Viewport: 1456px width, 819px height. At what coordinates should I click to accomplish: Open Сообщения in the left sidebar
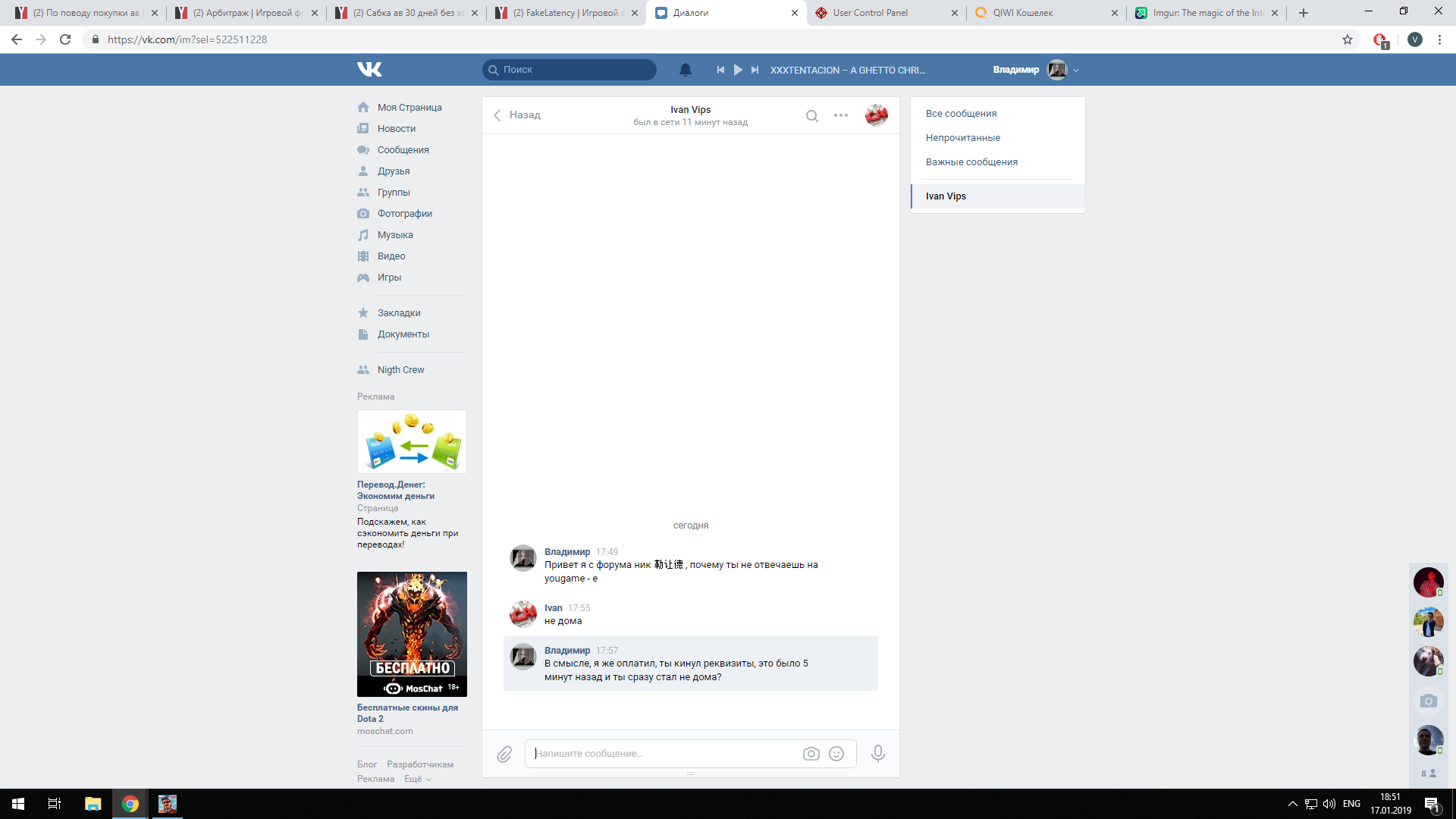403,150
